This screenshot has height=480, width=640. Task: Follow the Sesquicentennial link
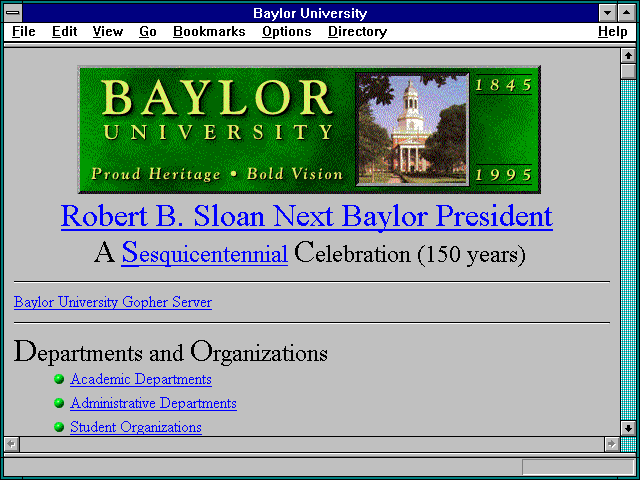pos(204,253)
